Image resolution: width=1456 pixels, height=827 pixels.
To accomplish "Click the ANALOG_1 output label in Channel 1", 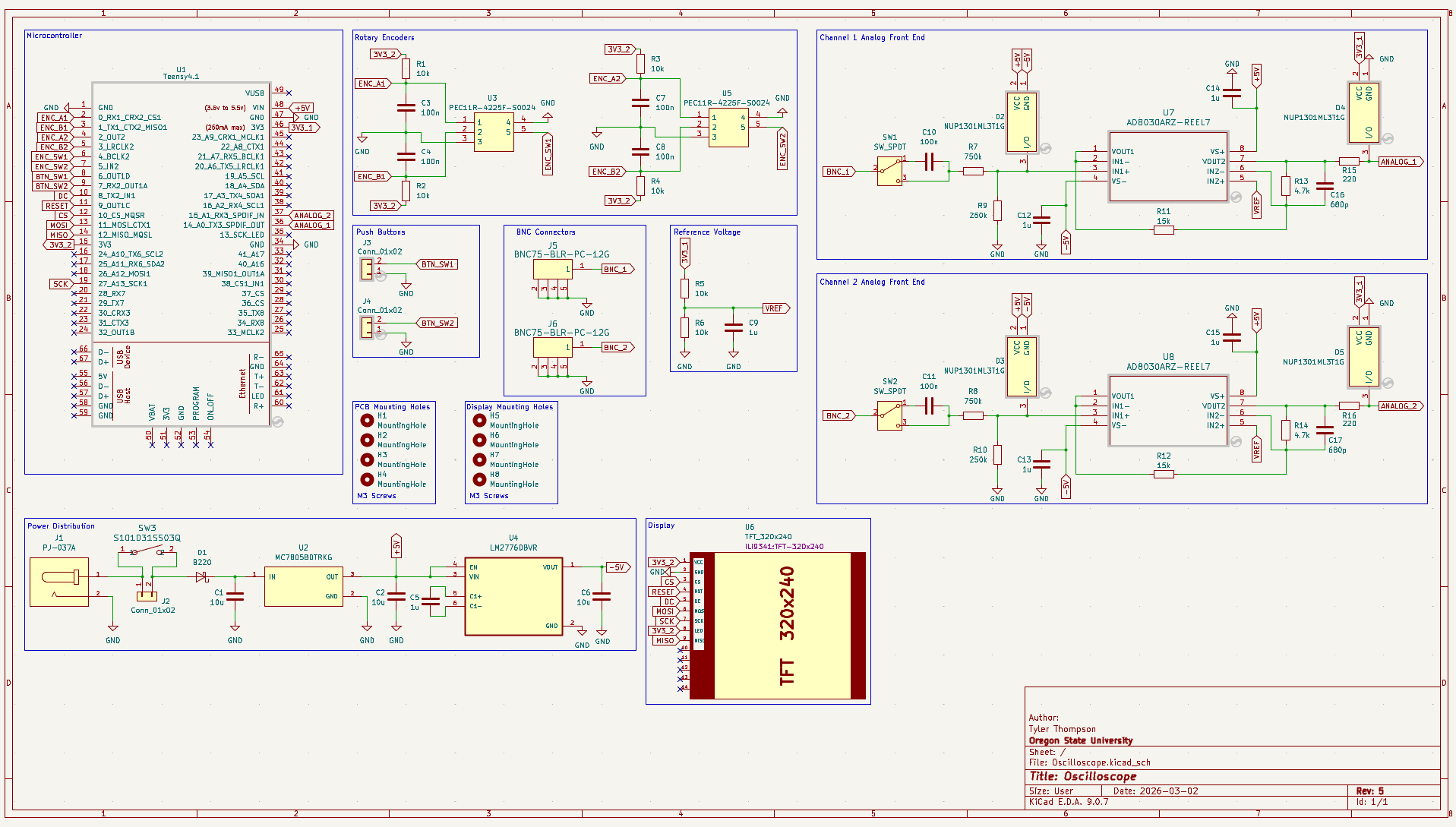I will coord(1399,162).
